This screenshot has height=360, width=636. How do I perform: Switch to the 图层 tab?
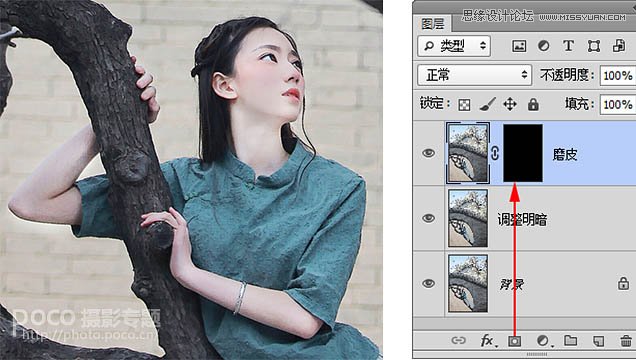(x=433, y=24)
